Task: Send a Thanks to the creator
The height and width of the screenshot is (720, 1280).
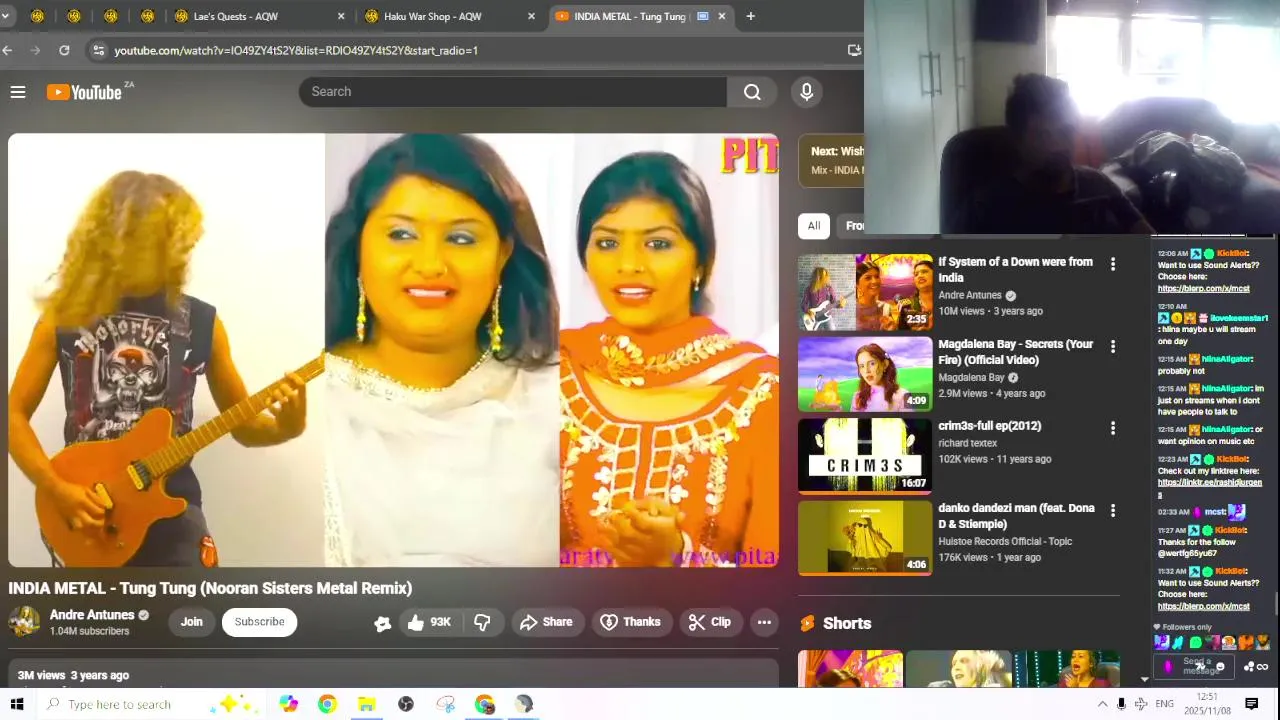Action: [x=630, y=622]
